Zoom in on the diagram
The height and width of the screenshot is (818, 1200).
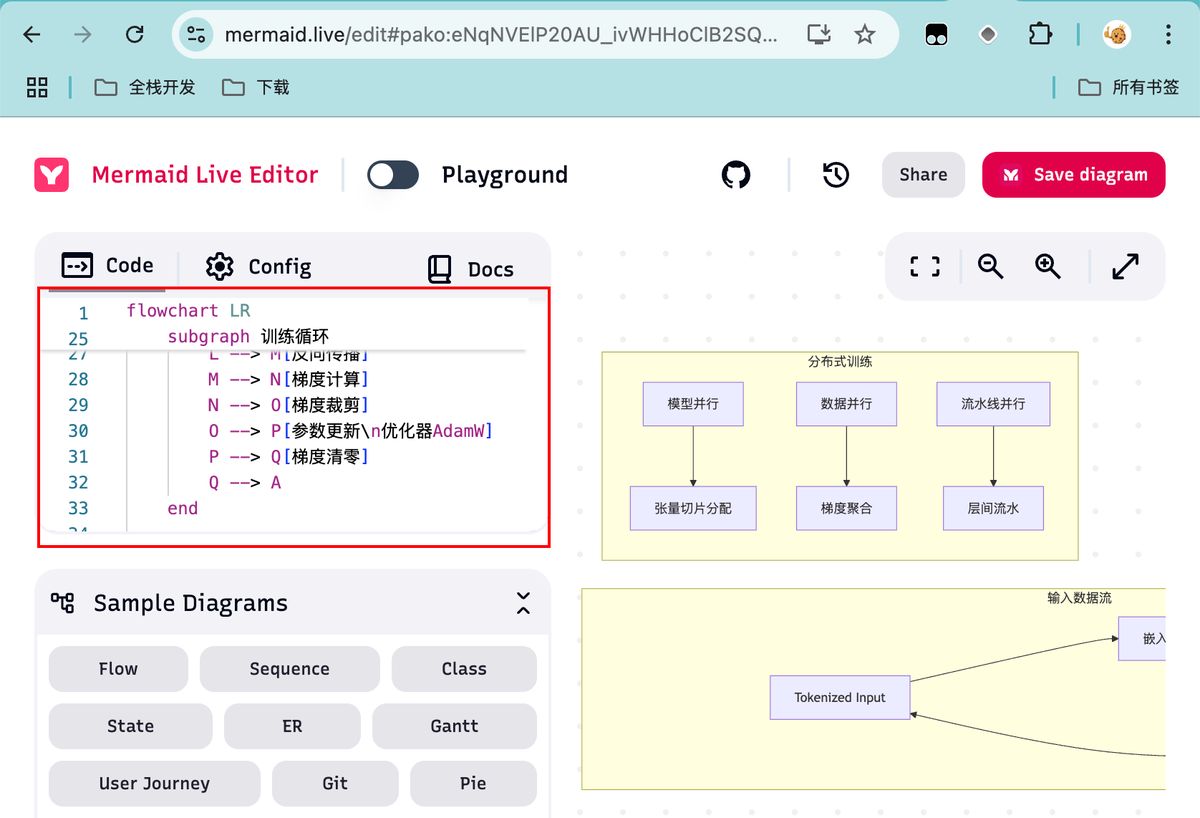coord(1048,266)
